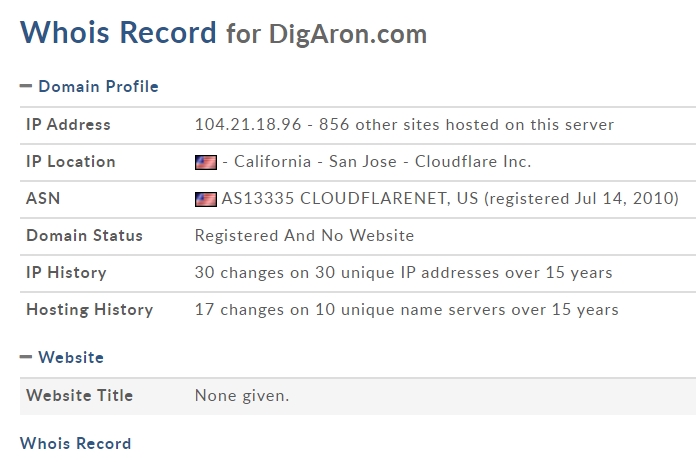Image resolution: width=696 pixels, height=462 pixels.
Task: Click the Registered And No Website status
Action: coord(304,236)
